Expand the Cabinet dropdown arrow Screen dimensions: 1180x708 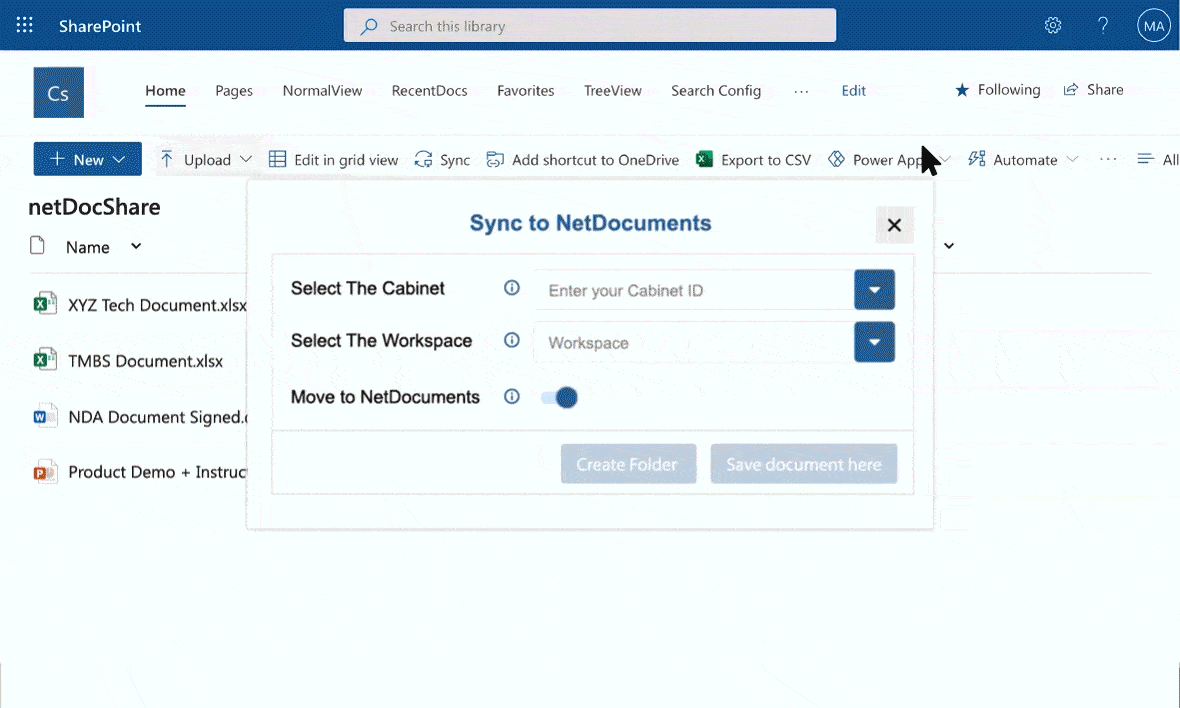874,290
